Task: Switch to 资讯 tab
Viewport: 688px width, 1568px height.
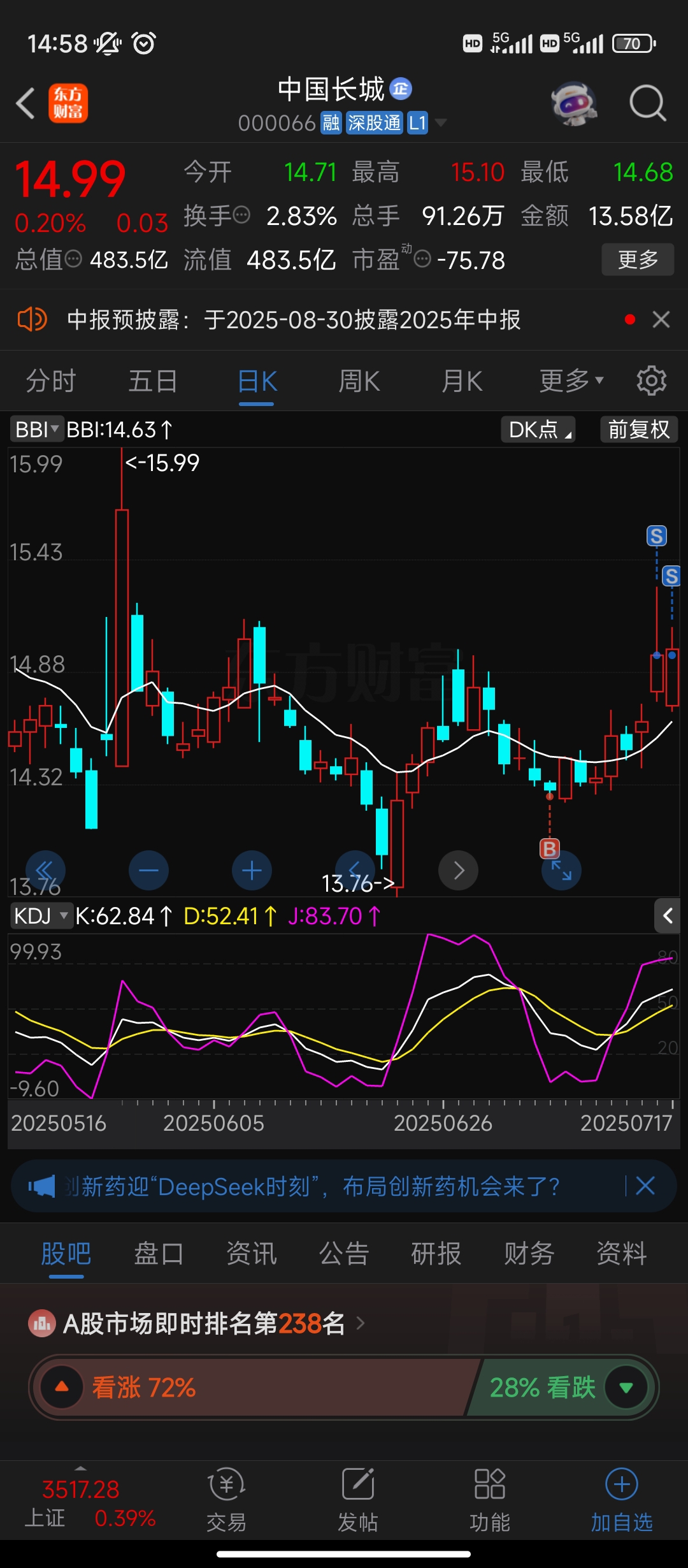Action: tap(252, 1254)
